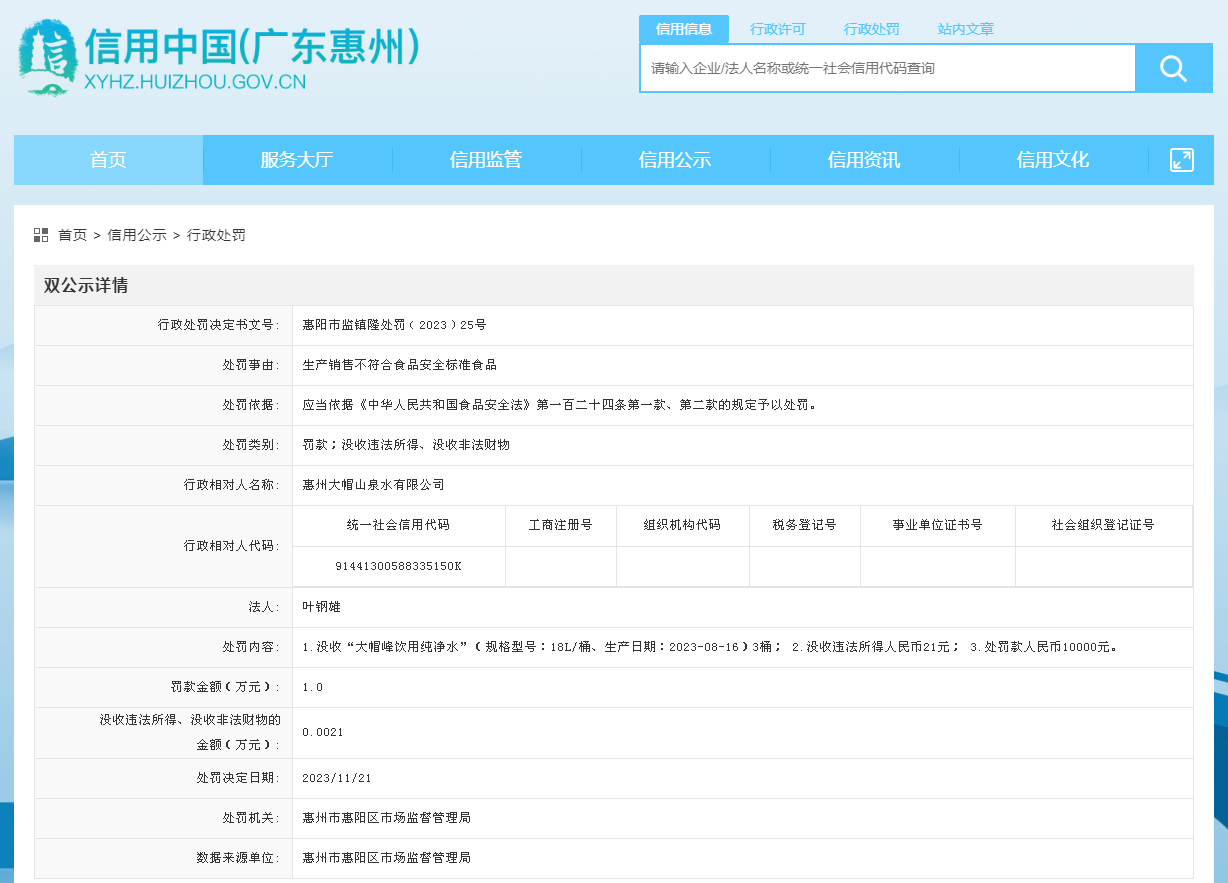Screen dimensions: 1228x883
Task: Click the Credit China Huizhou logo emblem
Action: tap(47, 58)
